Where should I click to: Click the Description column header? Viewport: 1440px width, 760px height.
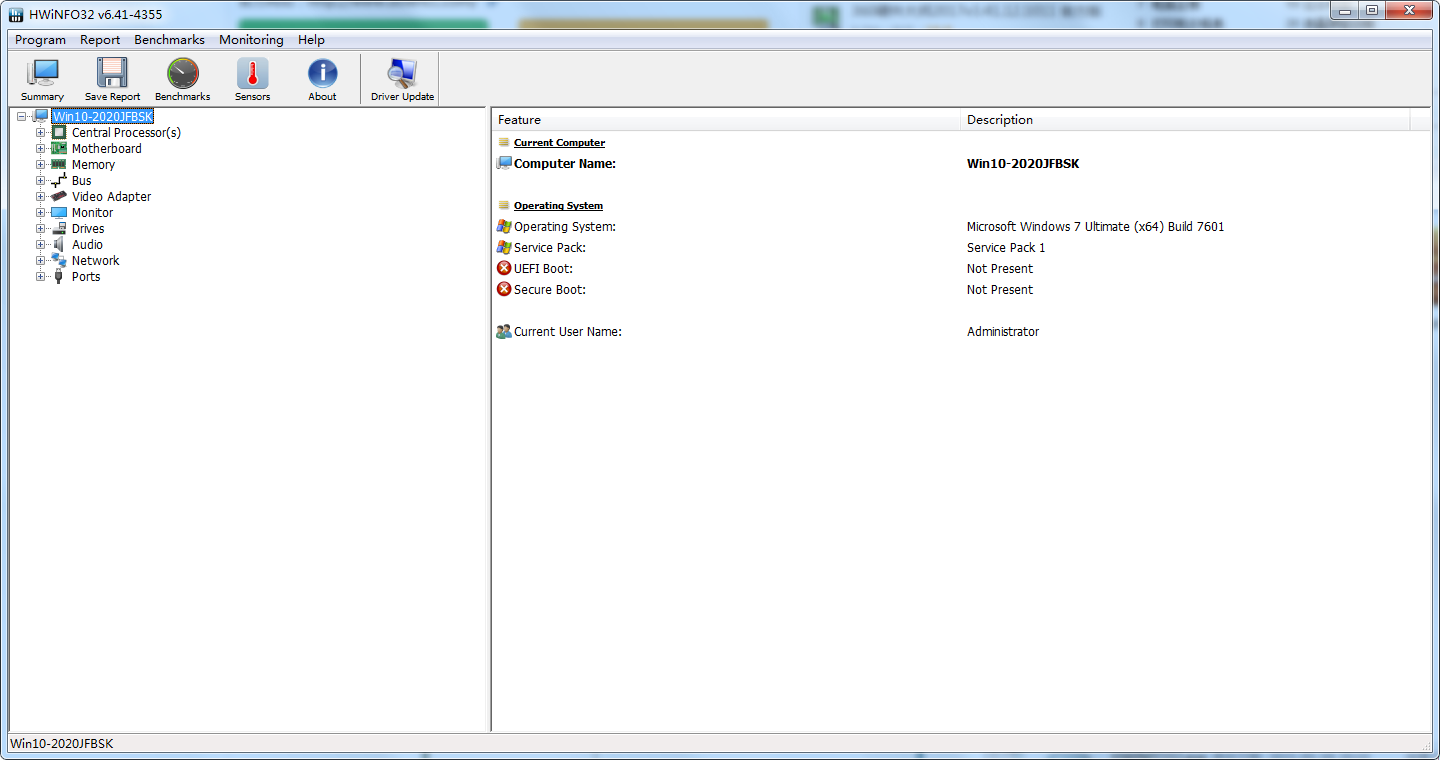(x=1185, y=120)
